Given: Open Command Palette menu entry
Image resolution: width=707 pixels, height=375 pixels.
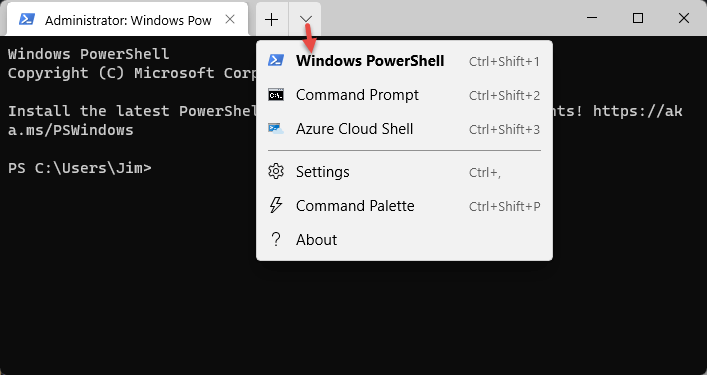Looking at the screenshot, I should [404, 206].
